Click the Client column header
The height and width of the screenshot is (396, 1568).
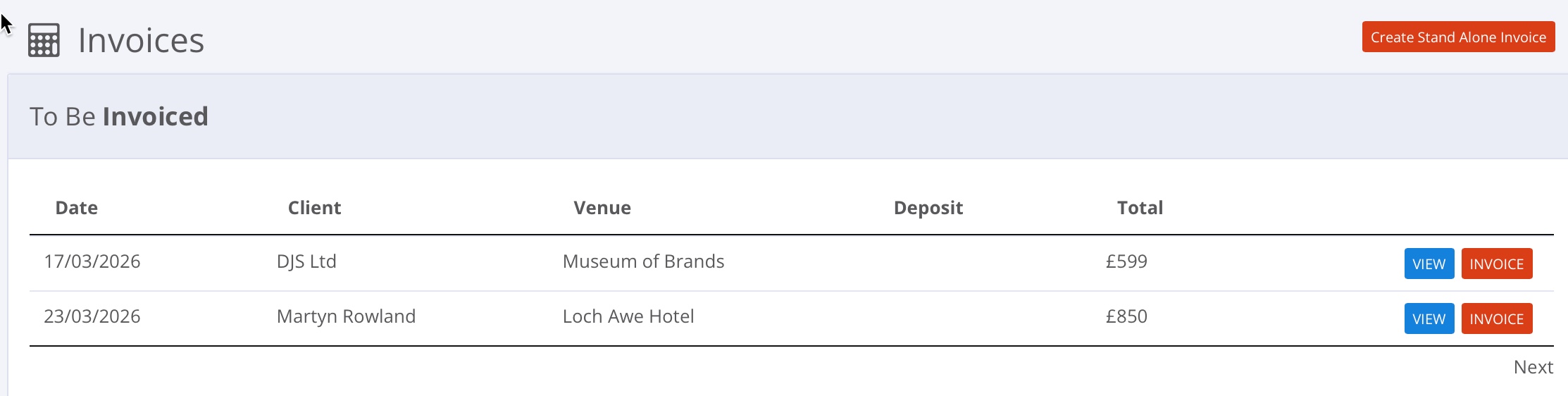click(314, 208)
